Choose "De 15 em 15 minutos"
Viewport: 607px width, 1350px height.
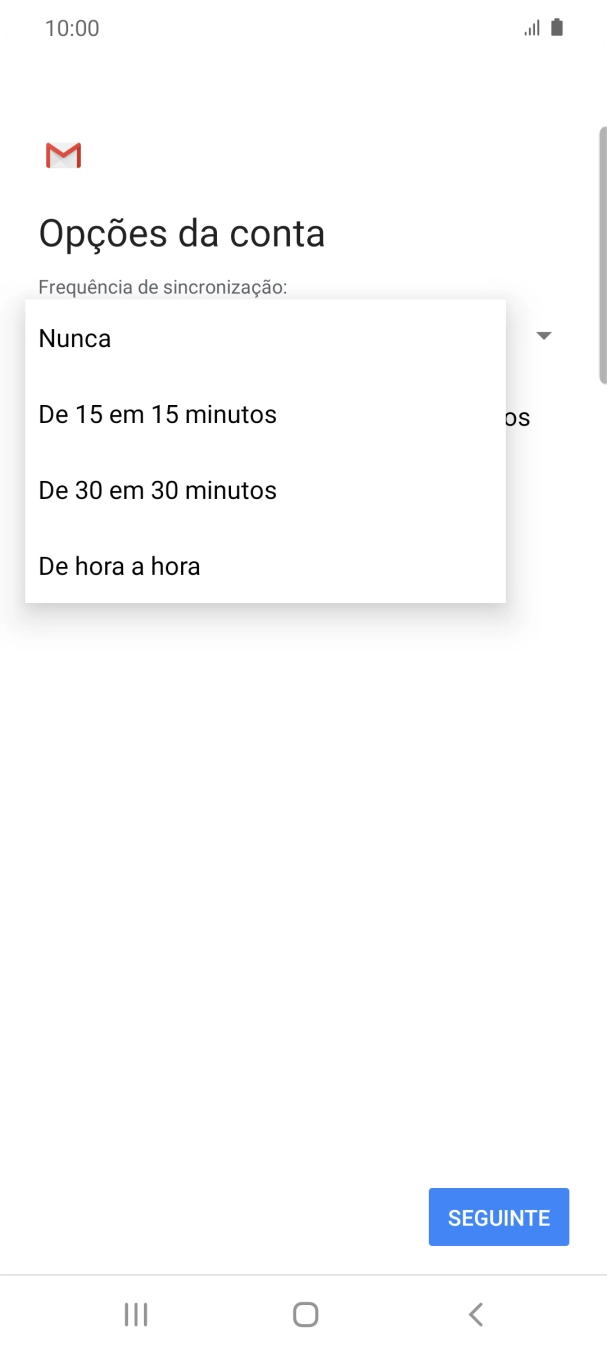157,414
